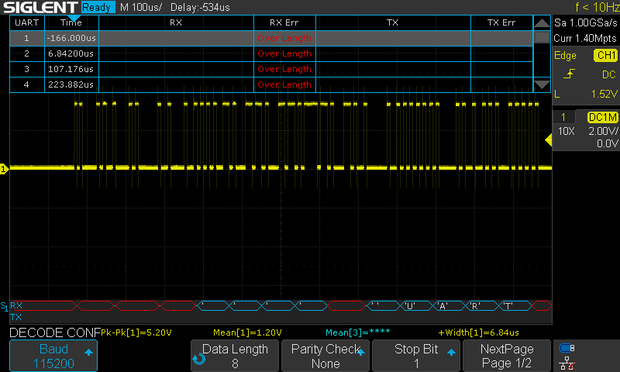Click the trigger level 1.52V readout
620x372 pixels.
(x=604, y=94)
